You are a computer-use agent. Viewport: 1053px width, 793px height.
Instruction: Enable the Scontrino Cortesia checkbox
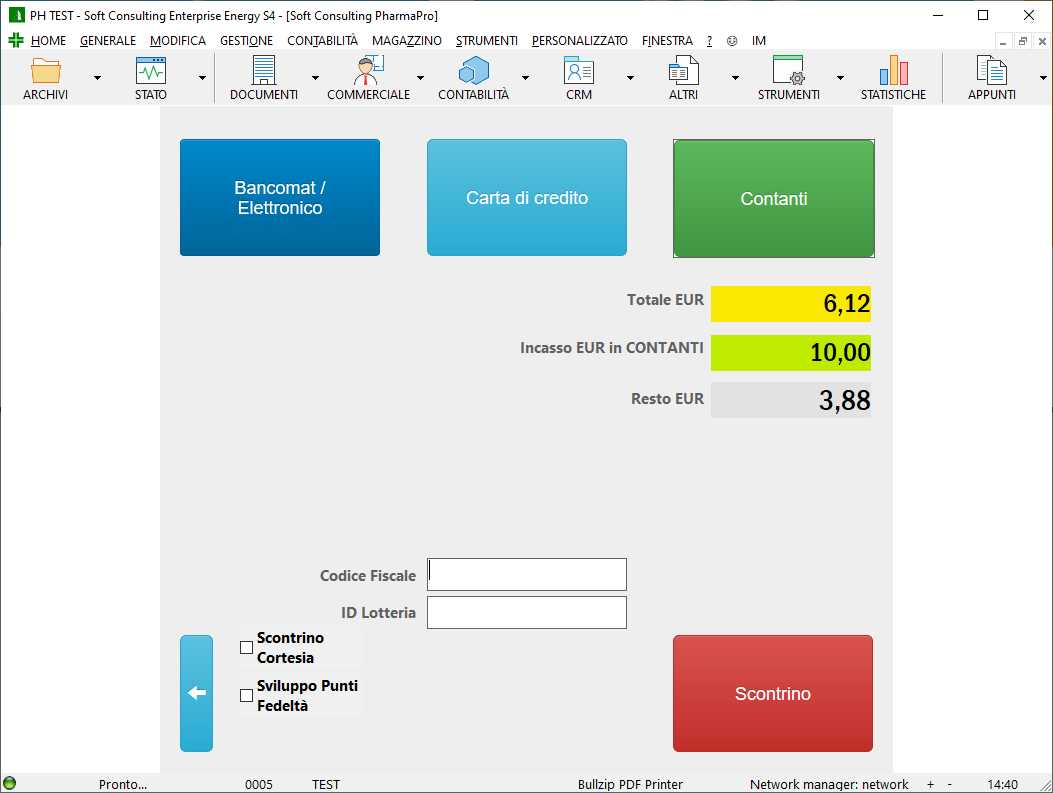(246, 648)
